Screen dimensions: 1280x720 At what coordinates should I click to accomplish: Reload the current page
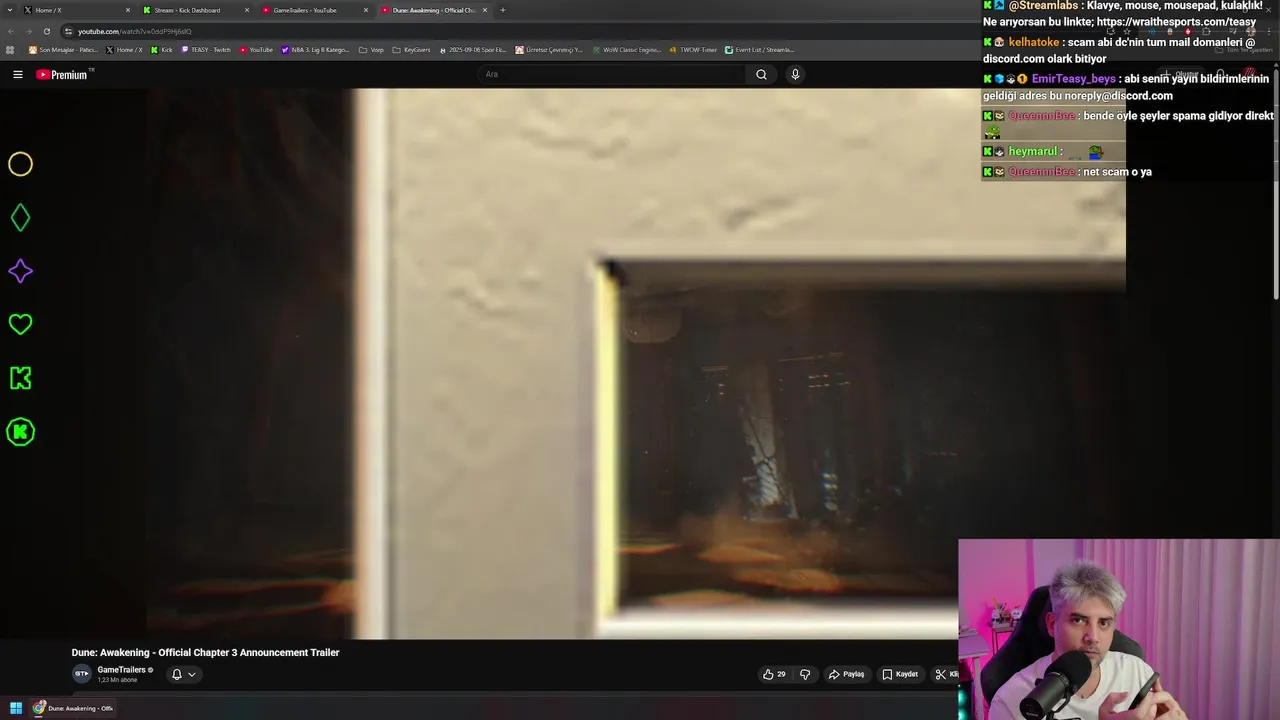(46, 31)
